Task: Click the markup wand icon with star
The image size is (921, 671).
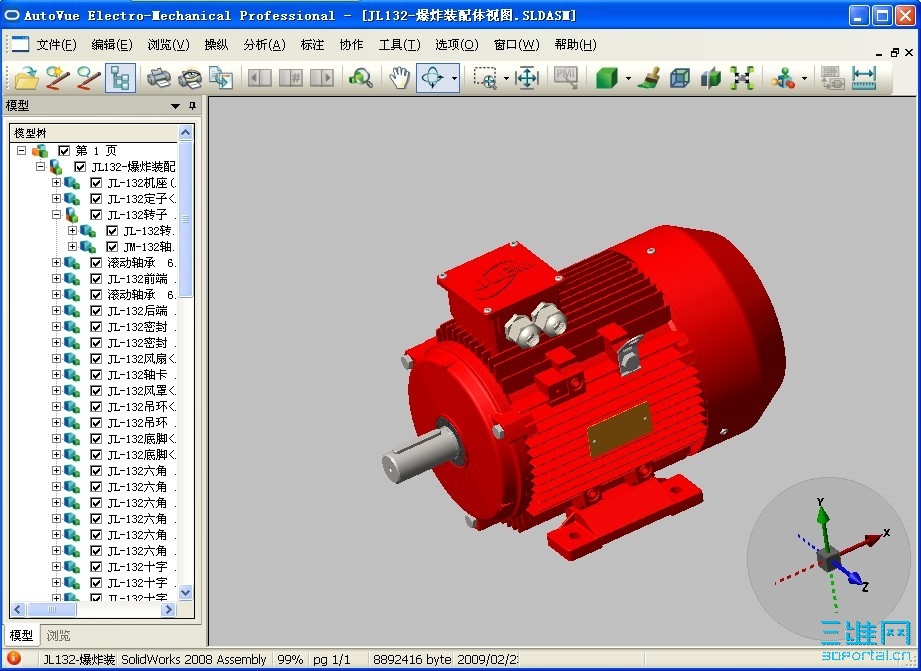Action: [58, 78]
